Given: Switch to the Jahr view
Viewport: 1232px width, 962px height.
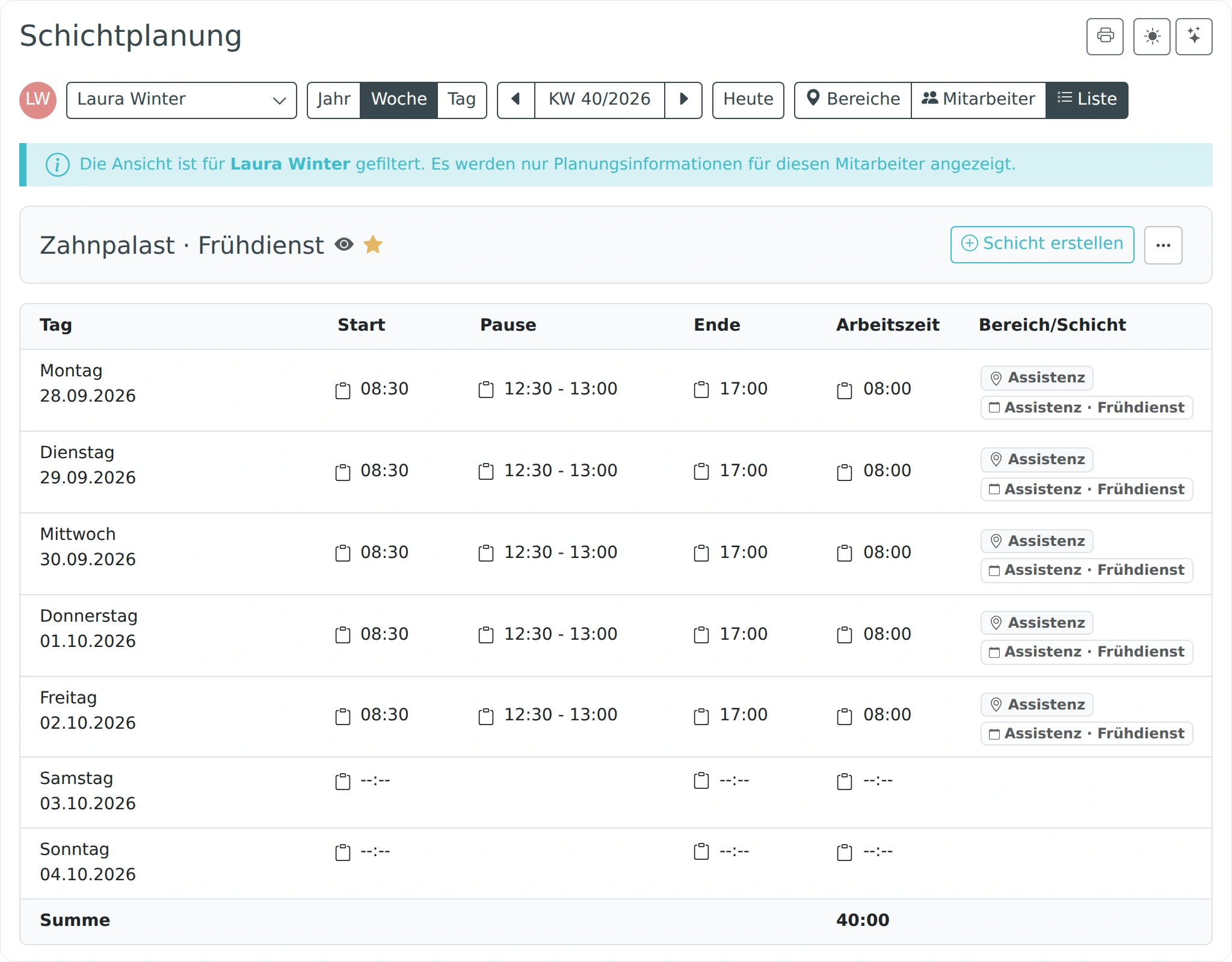Looking at the screenshot, I should (333, 100).
